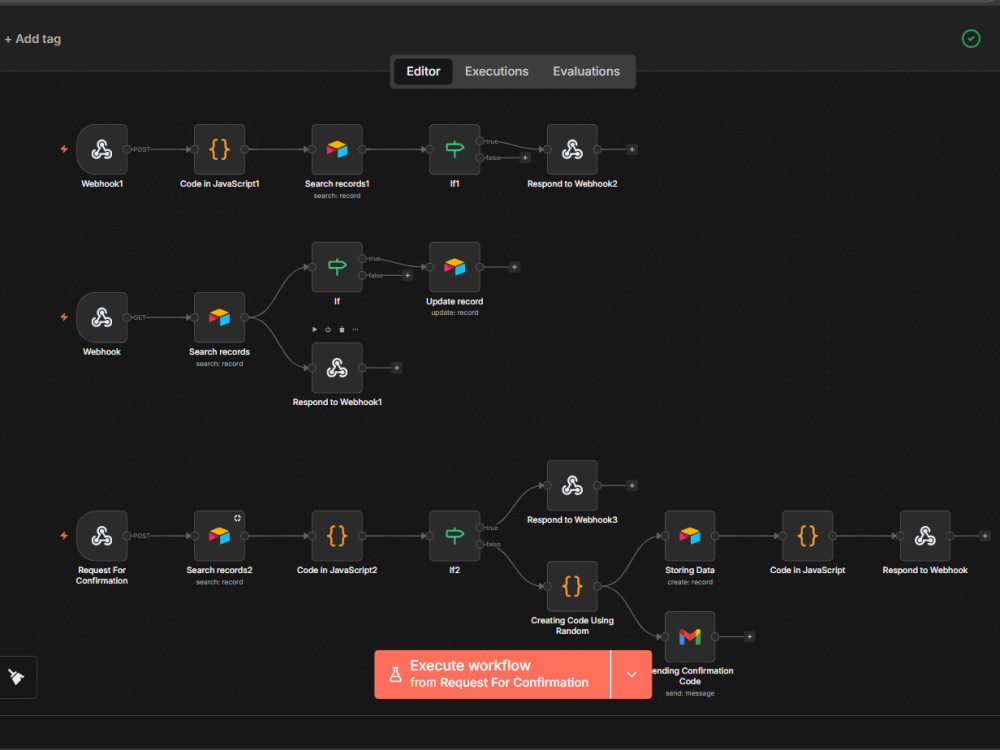Click Execute workflow from Request For Confirmation
1000x750 pixels.
point(492,674)
